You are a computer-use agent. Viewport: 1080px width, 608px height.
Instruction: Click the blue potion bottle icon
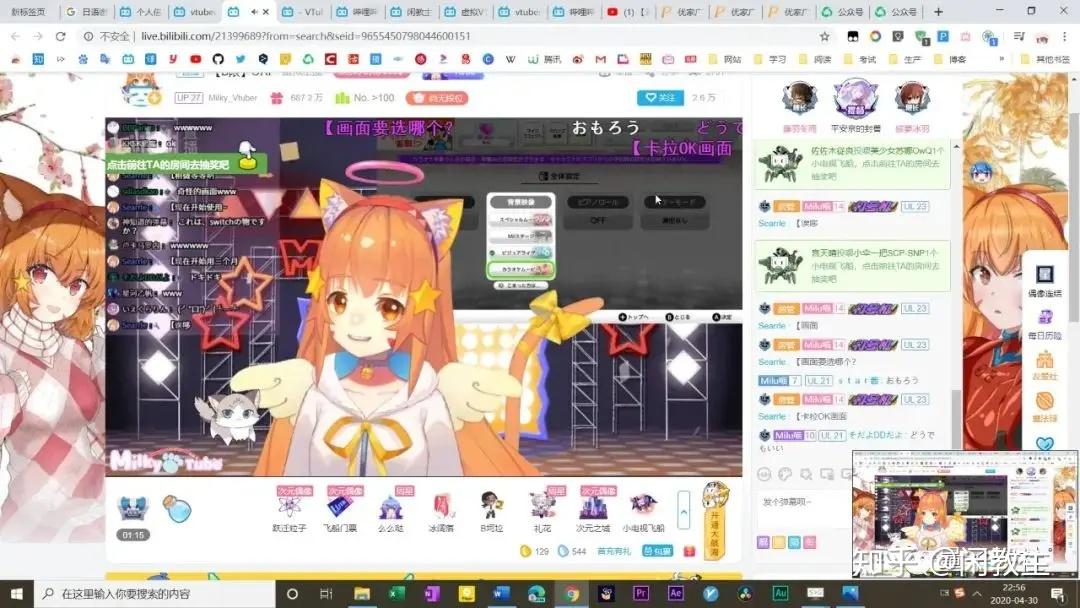tap(178, 508)
